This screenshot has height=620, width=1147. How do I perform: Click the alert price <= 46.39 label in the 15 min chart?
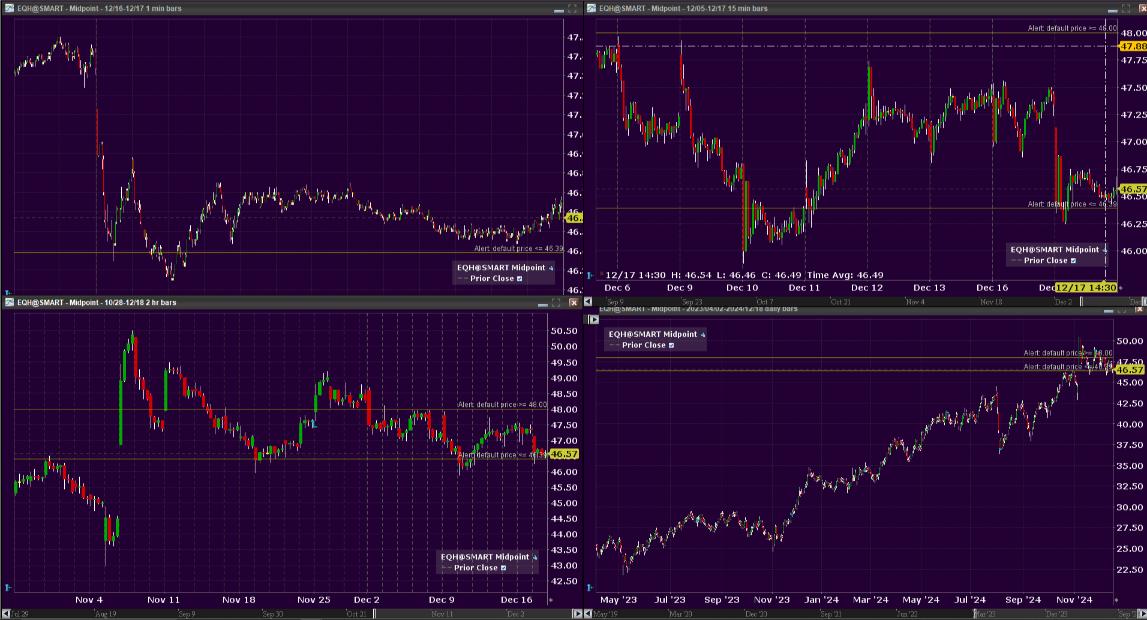(1072, 204)
